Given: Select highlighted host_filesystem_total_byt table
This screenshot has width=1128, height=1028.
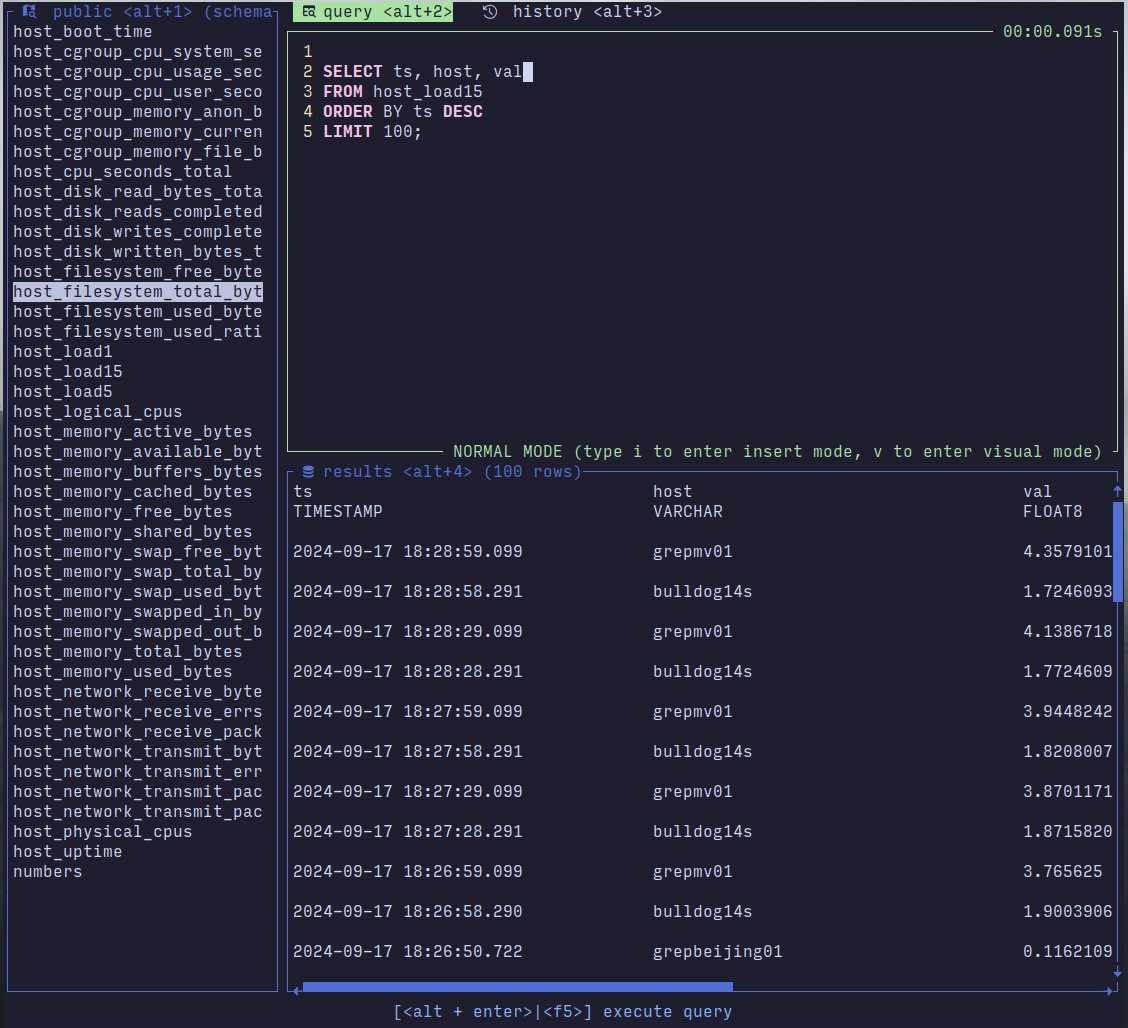Looking at the screenshot, I should tap(137, 291).
